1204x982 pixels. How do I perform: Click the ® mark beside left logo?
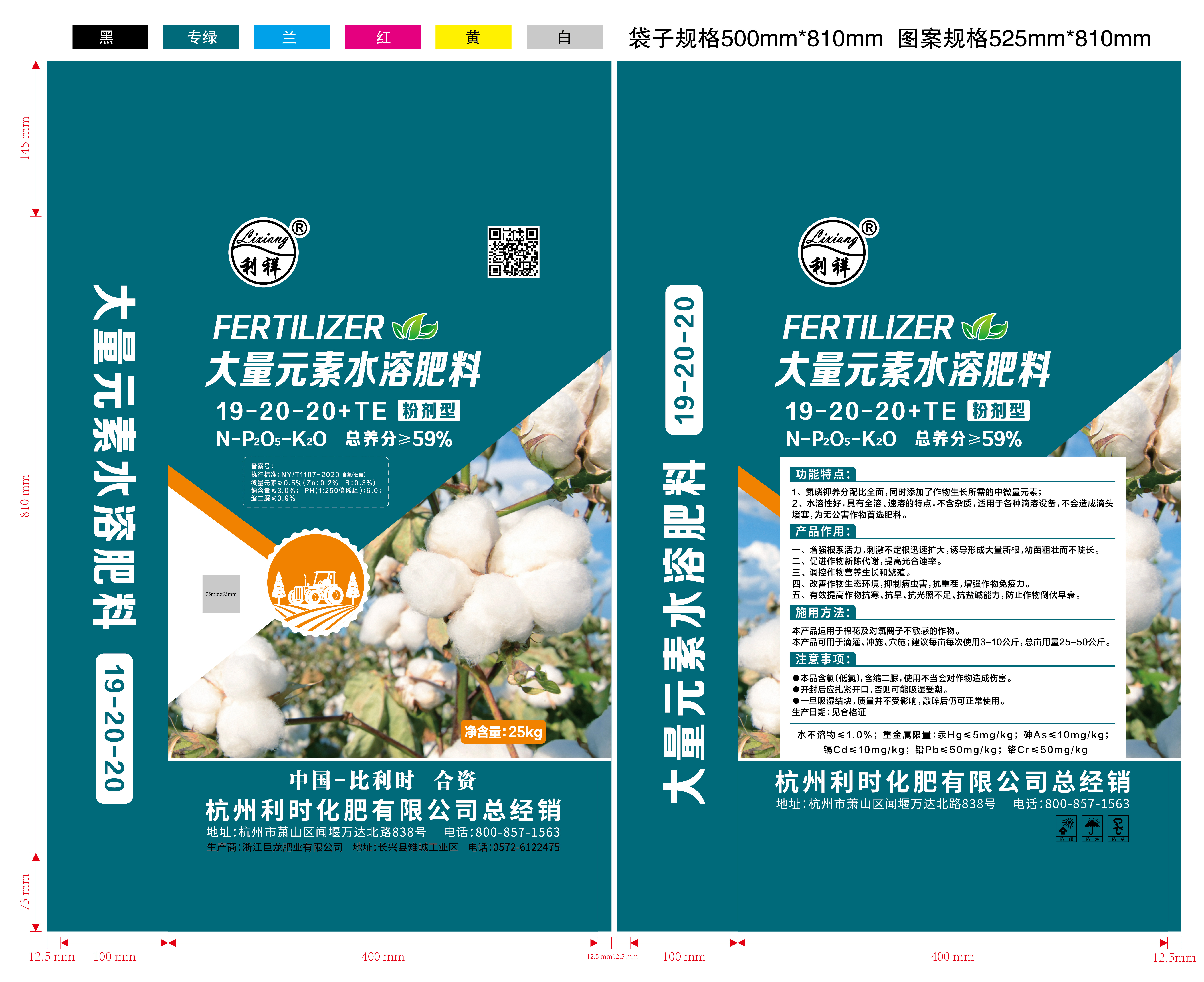[300, 228]
